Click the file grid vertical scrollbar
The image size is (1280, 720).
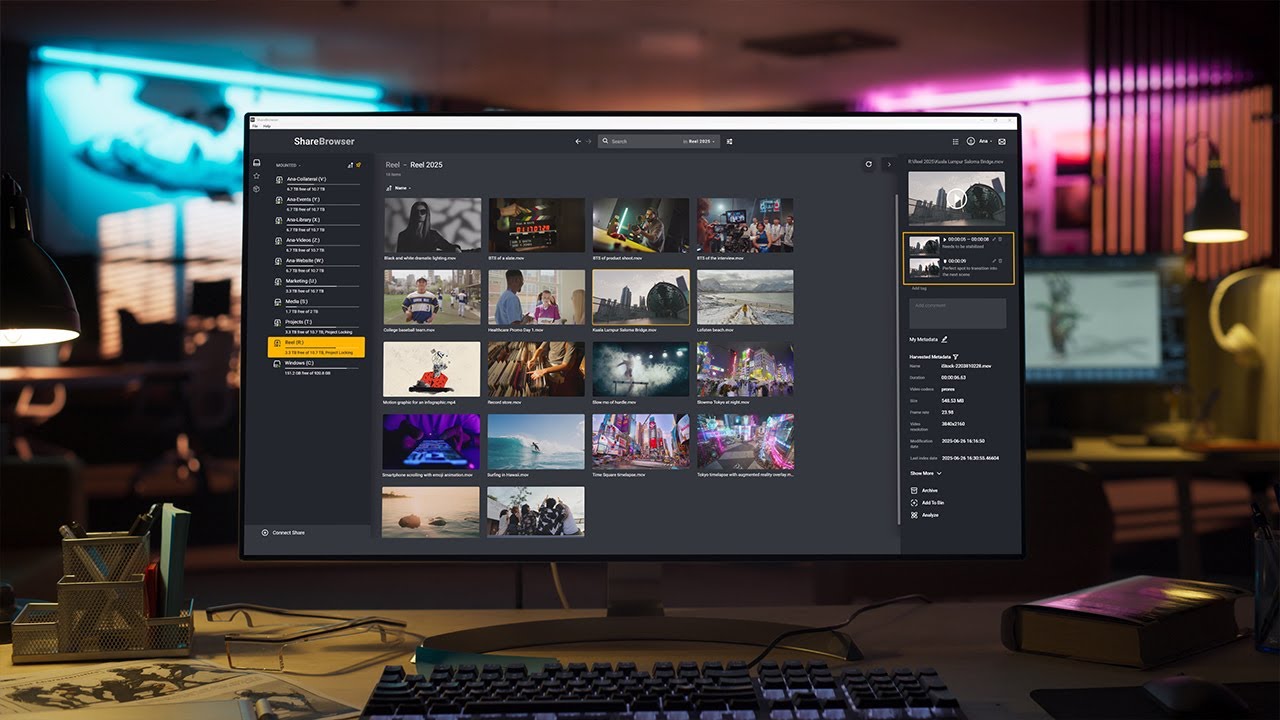pyautogui.click(x=898, y=360)
